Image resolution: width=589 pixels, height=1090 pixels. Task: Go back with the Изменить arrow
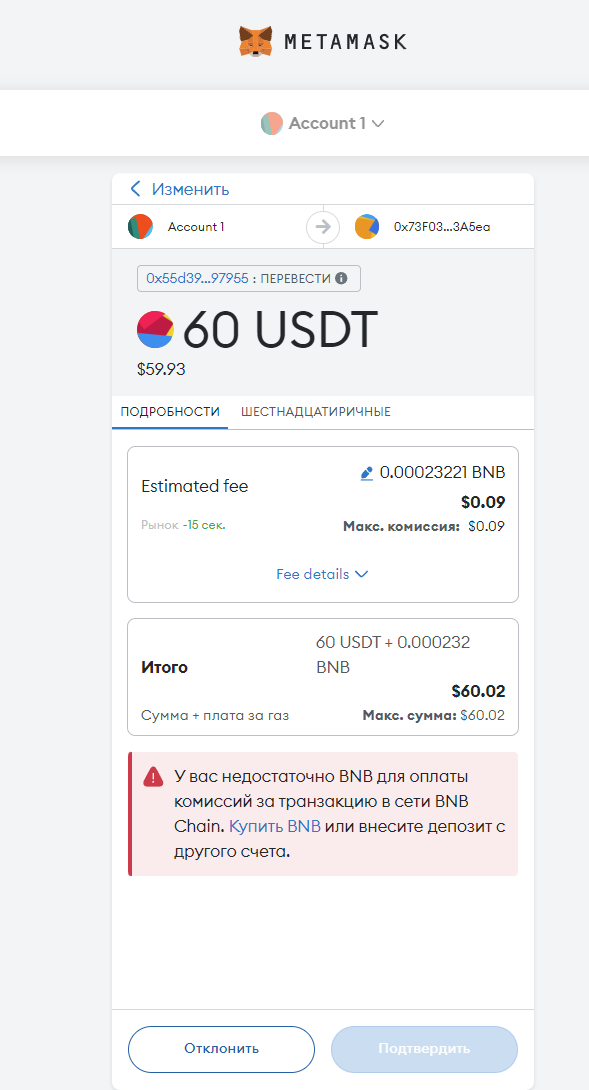pos(136,189)
